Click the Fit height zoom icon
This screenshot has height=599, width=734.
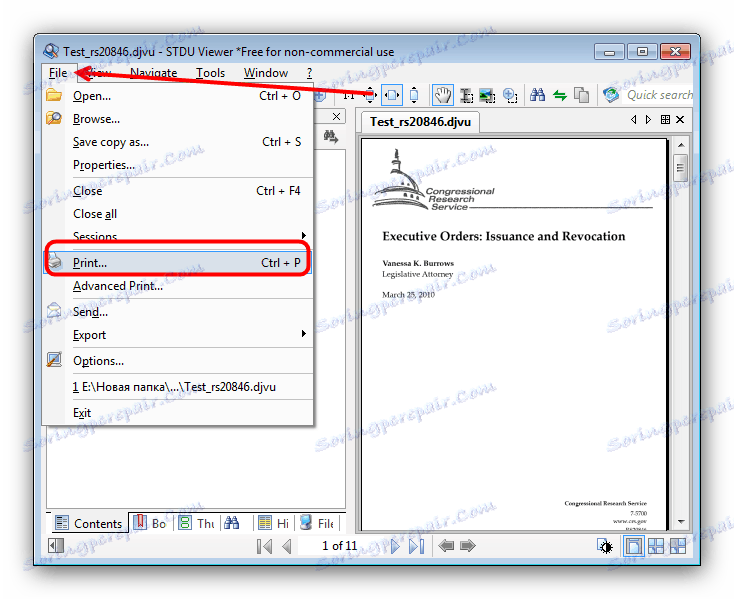pyautogui.click(x=414, y=95)
